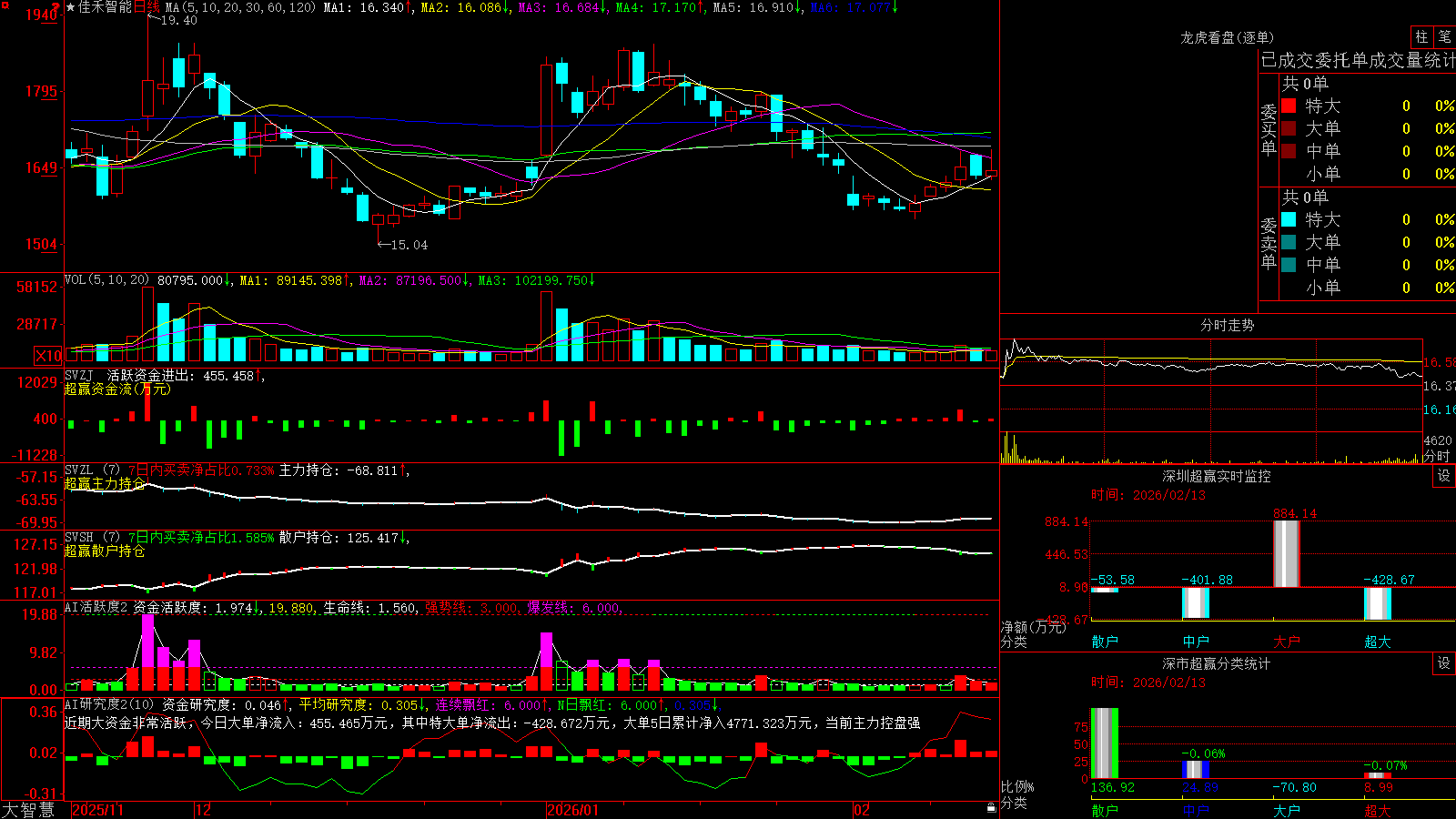Click the 已成交委托单成交量统计 header
Viewport: 1456px width, 819px height.
[x=1358, y=60]
